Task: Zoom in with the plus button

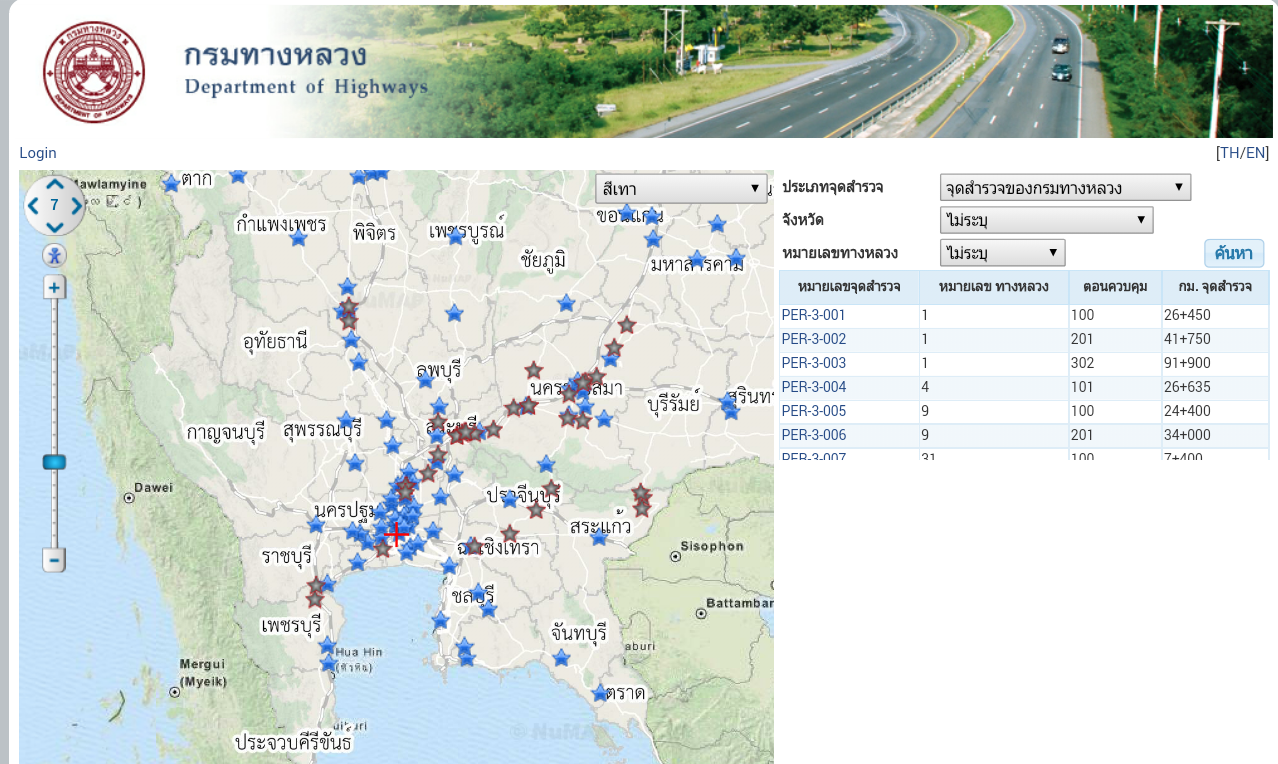Action: pyautogui.click(x=54, y=288)
